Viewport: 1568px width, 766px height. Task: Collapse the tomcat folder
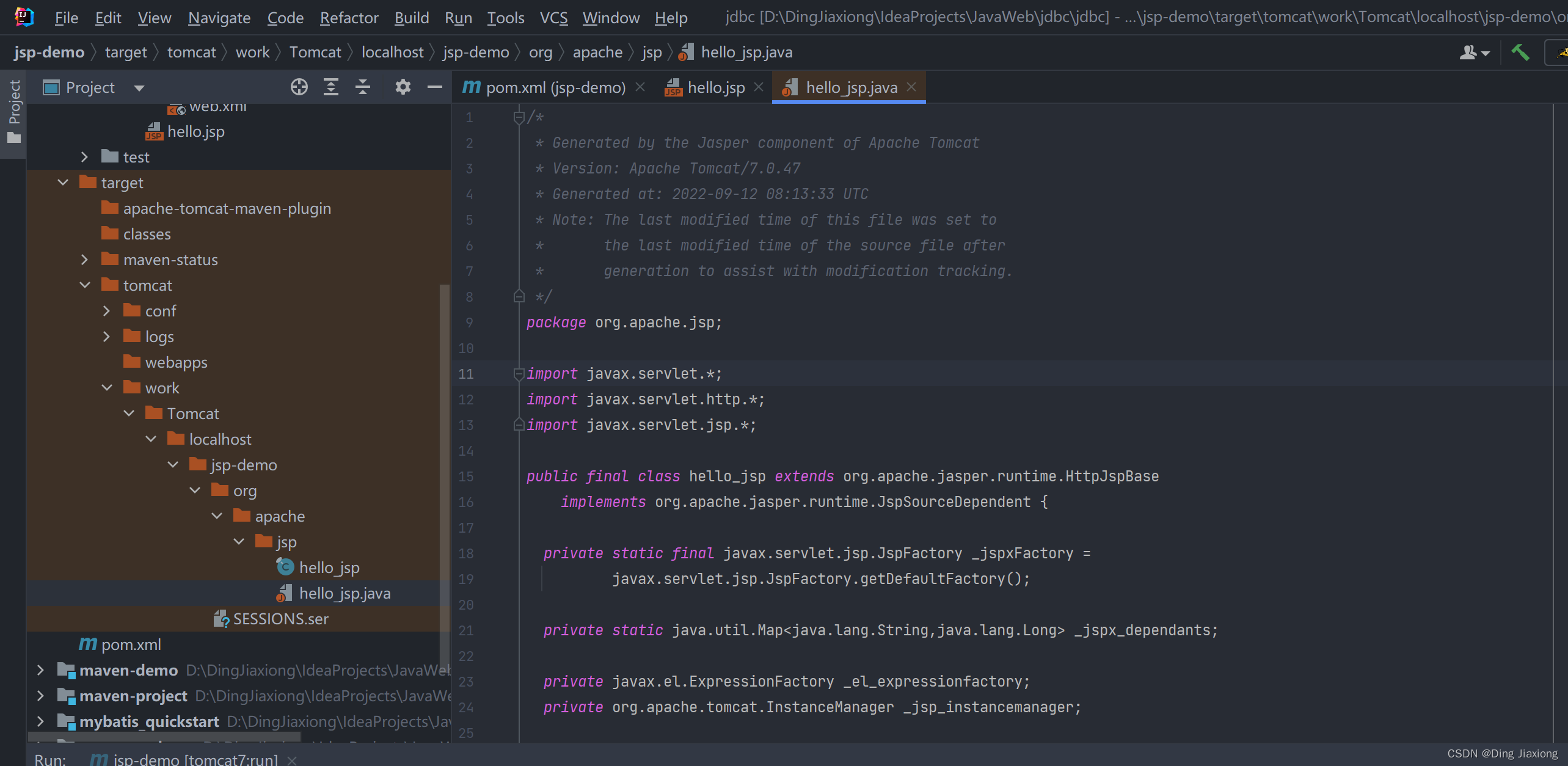click(84, 285)
